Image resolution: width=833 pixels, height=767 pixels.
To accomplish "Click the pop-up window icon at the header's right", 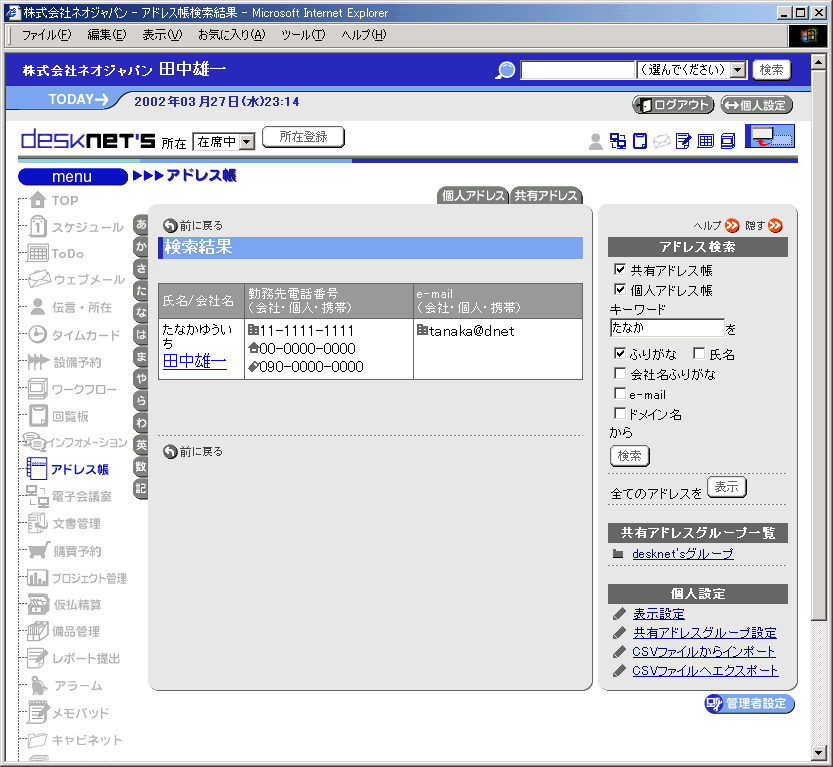I will pos(770,136).
